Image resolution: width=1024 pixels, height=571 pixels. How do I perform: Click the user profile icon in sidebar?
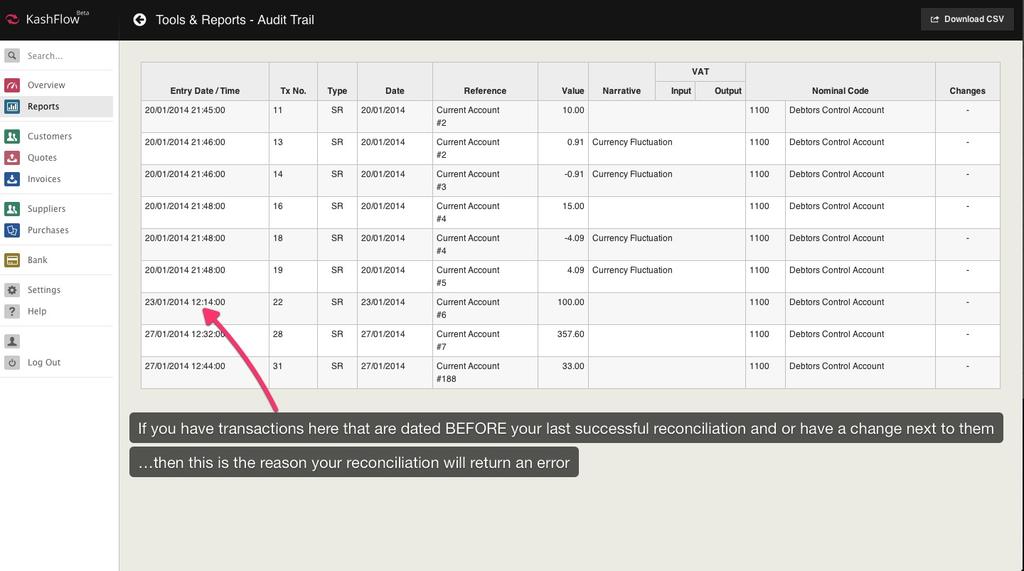coord(12,341)
